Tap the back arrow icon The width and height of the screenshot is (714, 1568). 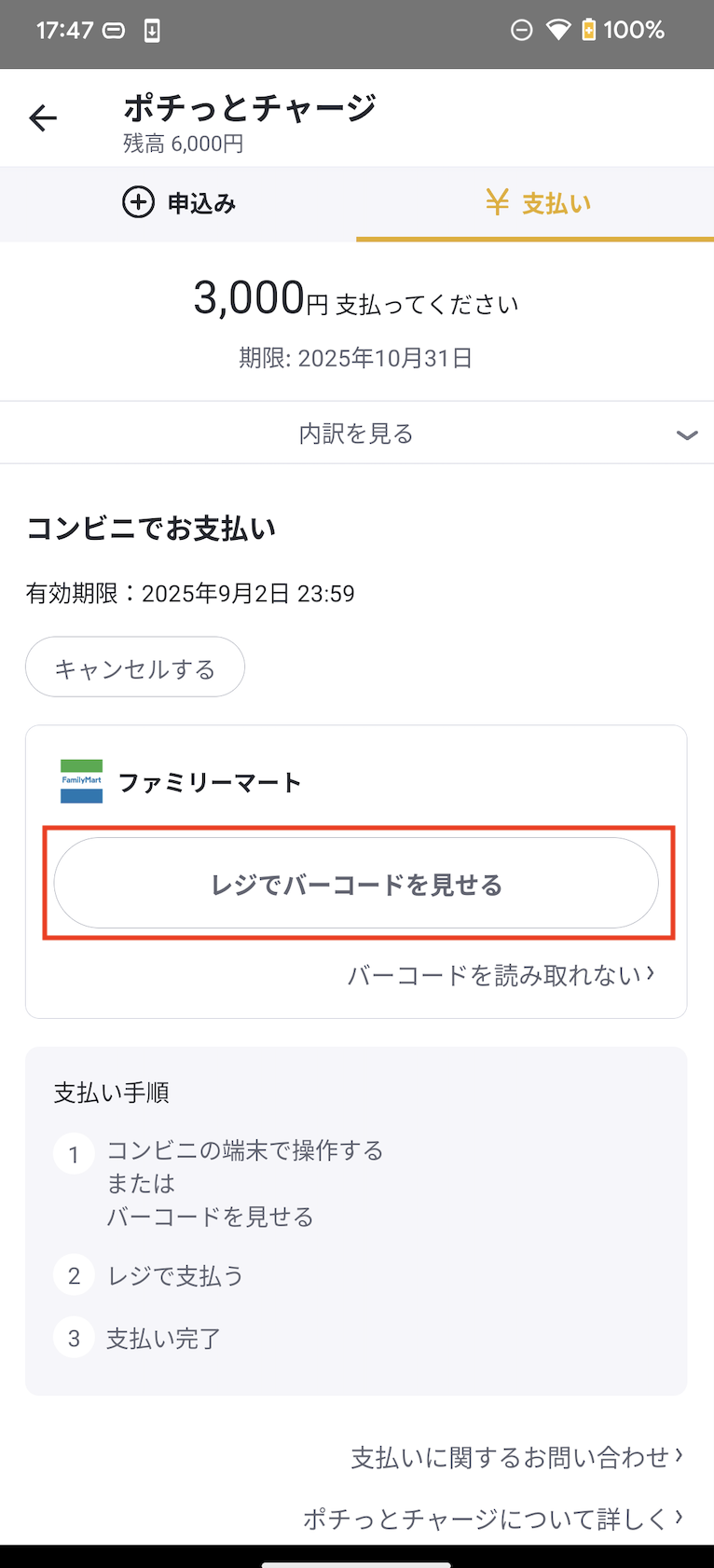coord(43,118)
